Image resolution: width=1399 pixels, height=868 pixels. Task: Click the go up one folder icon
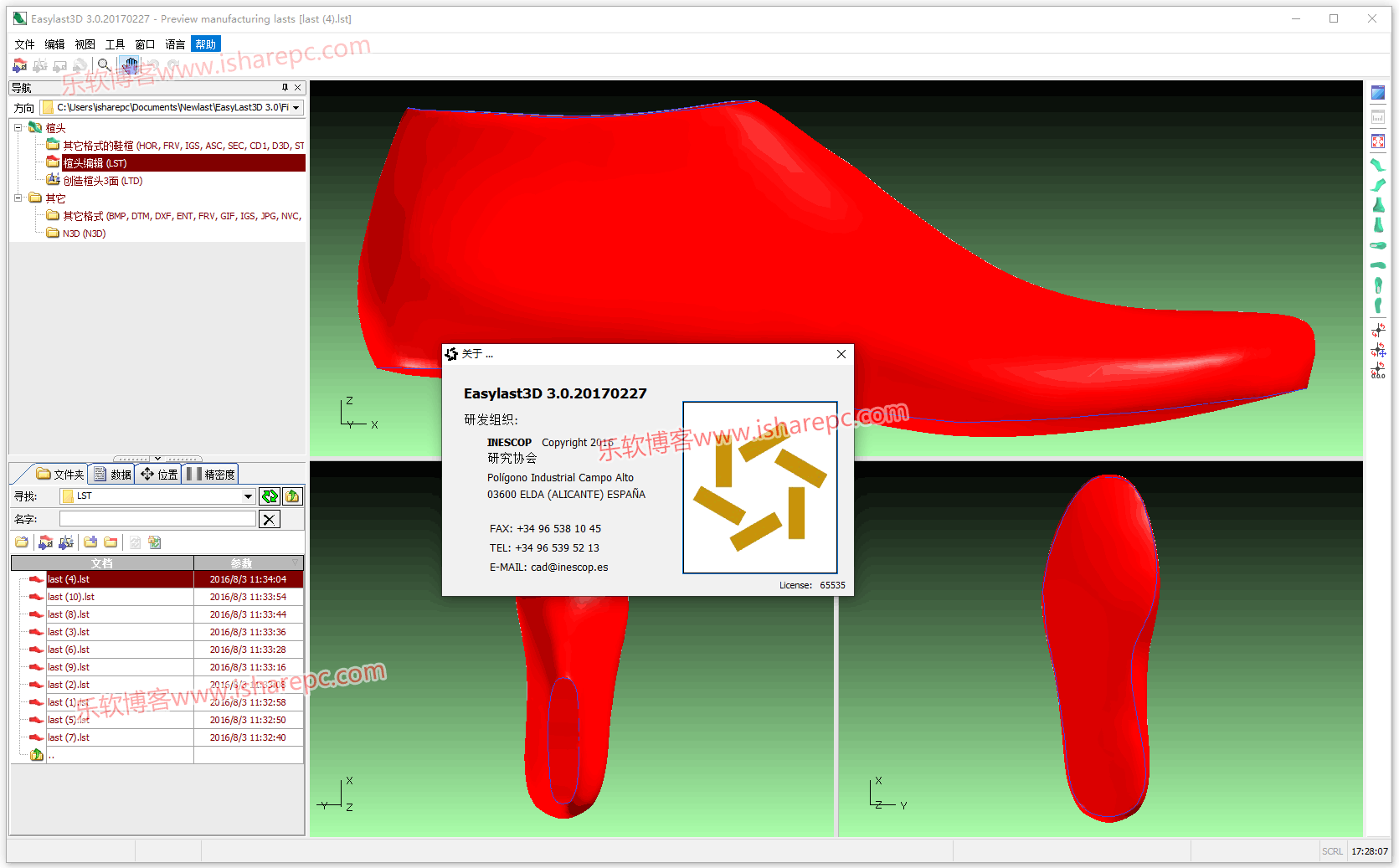(x=292, y=496)
